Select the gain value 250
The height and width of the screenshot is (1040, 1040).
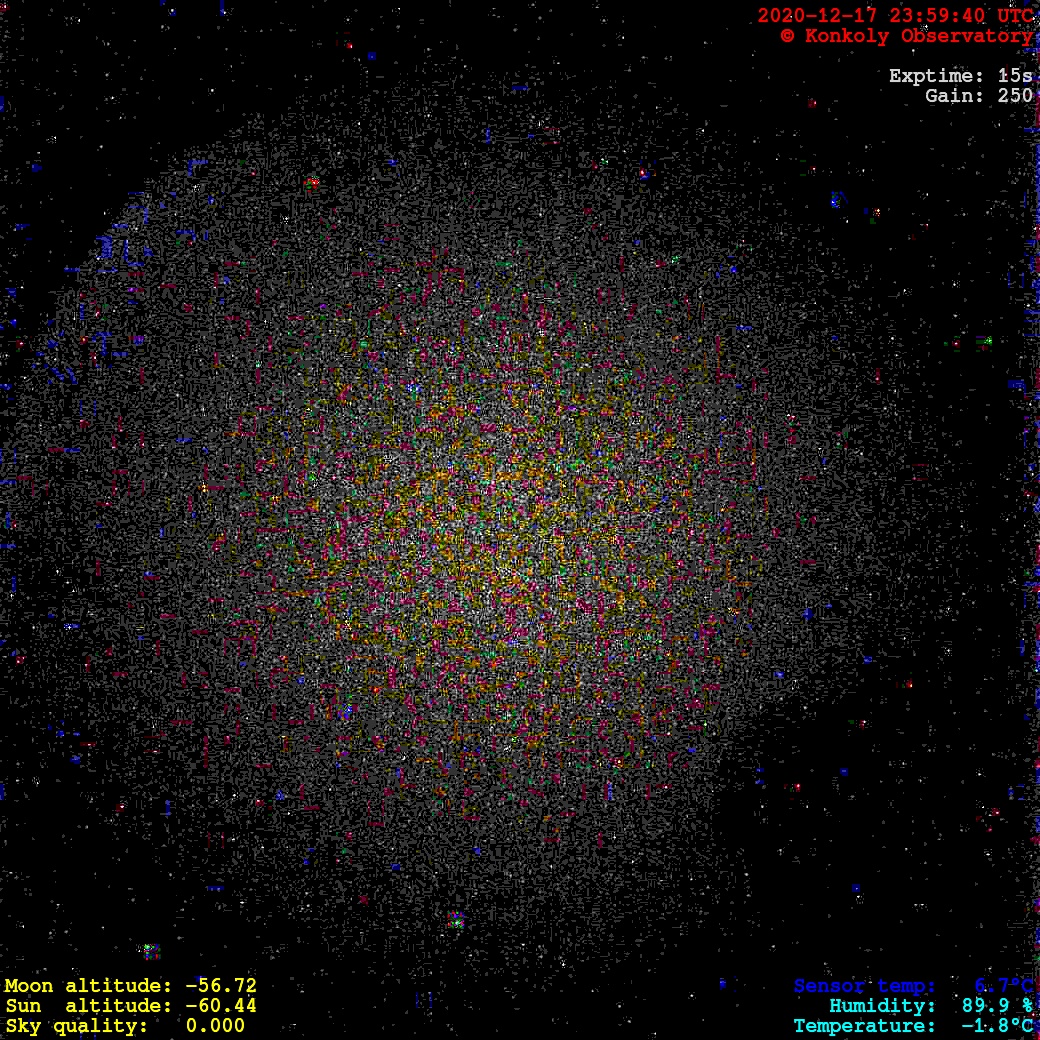click(1015, 96)
